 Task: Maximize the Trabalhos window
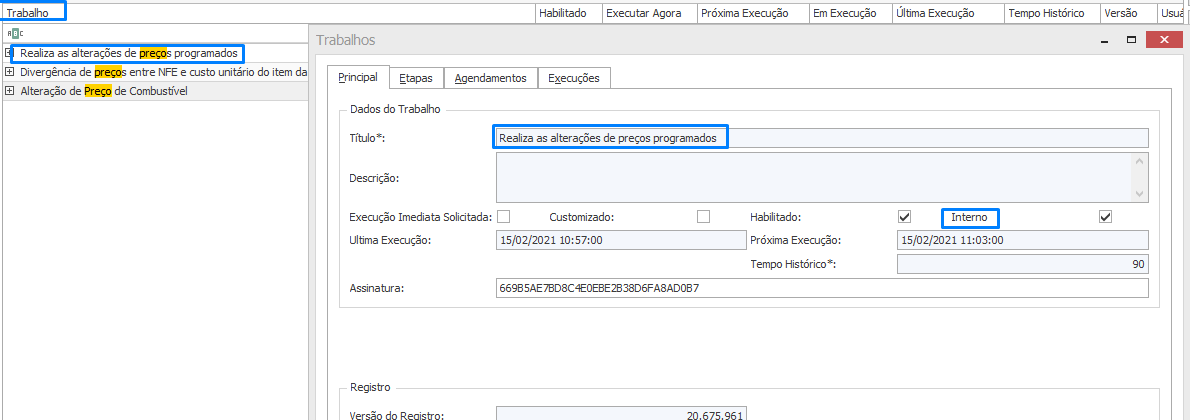1132,40
